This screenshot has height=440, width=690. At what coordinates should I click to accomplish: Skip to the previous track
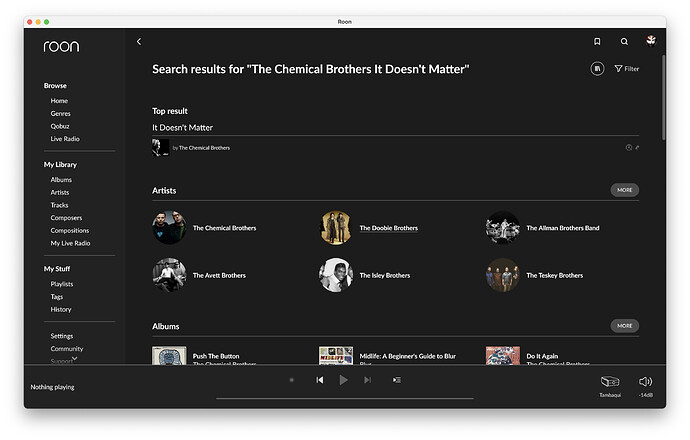click(320, 380)
